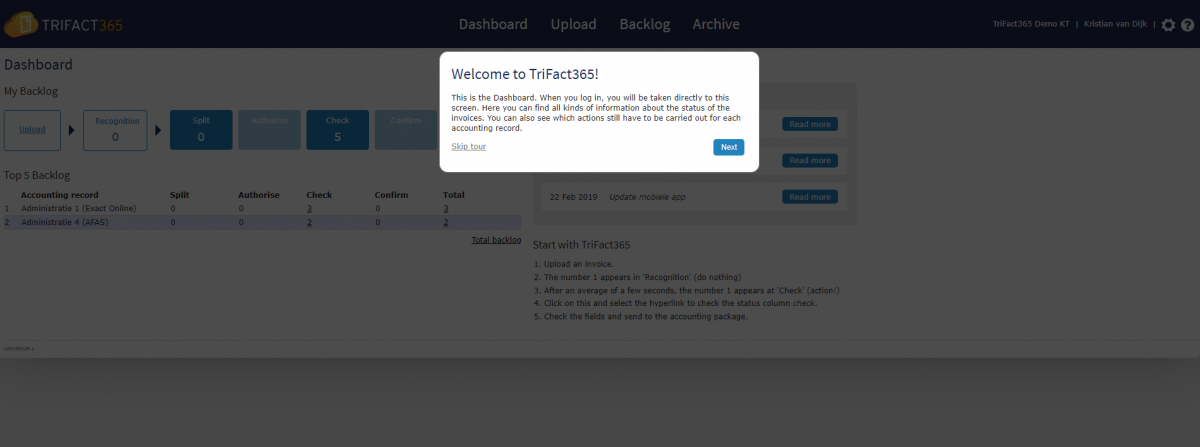
Task: Click the Split column header
Action: click(179, 195)
